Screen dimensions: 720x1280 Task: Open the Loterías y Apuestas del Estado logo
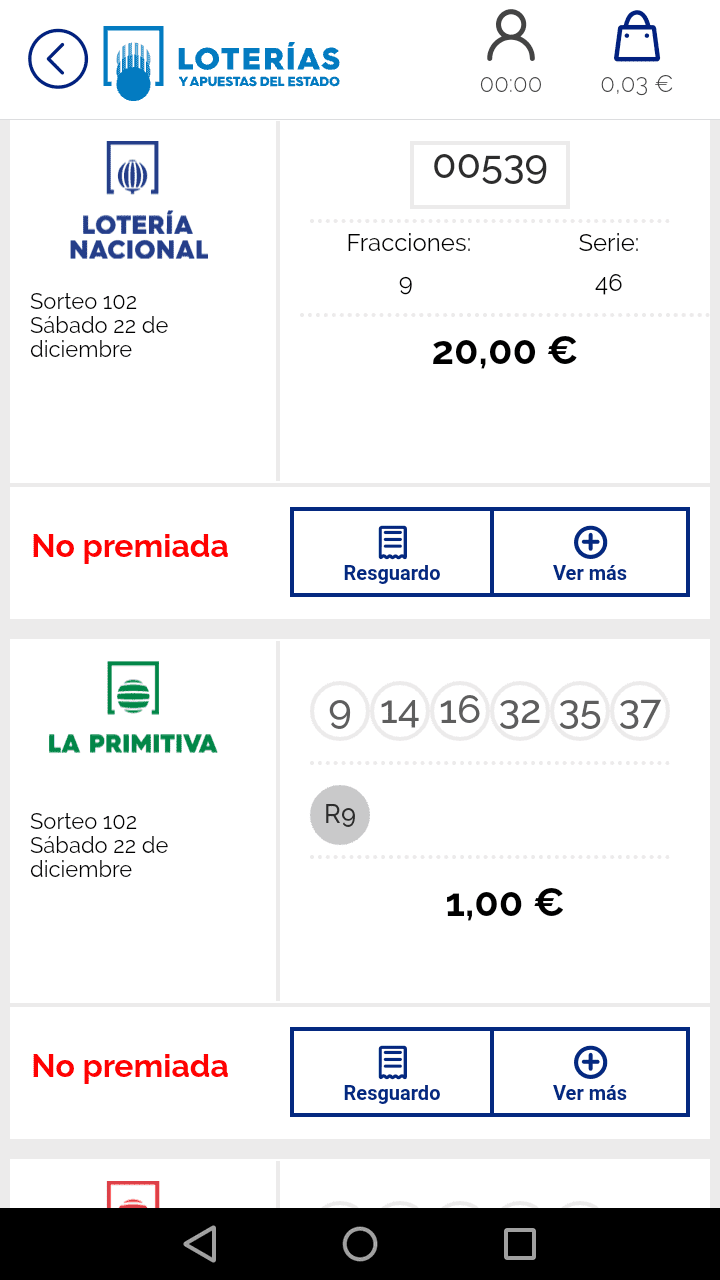(x=222, y=63)
